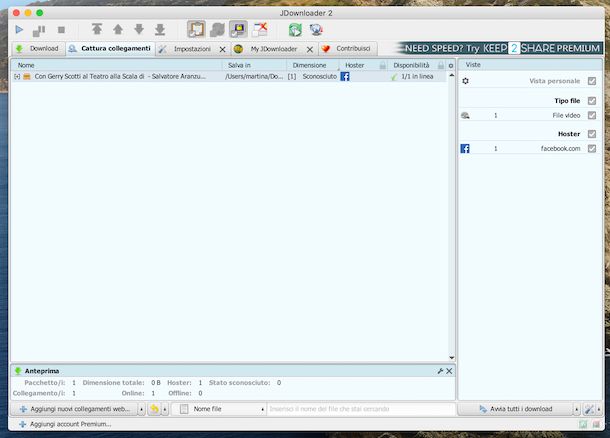Screen dimensions: 610x438
Task: Click the File video type icon
Action: point(465,115)
